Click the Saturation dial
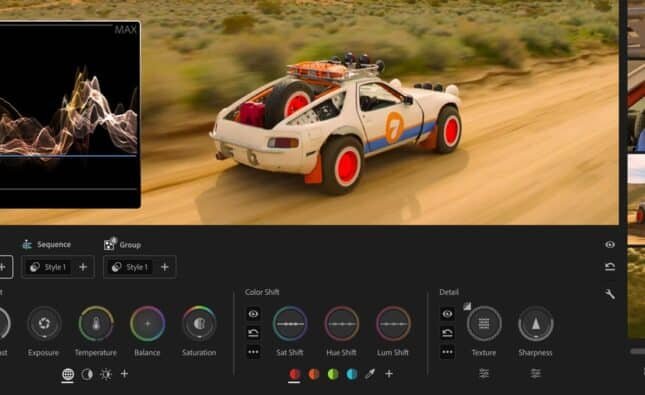Image resolution: width=645 pixels, height=395 pixels. [x=199, y=323]
